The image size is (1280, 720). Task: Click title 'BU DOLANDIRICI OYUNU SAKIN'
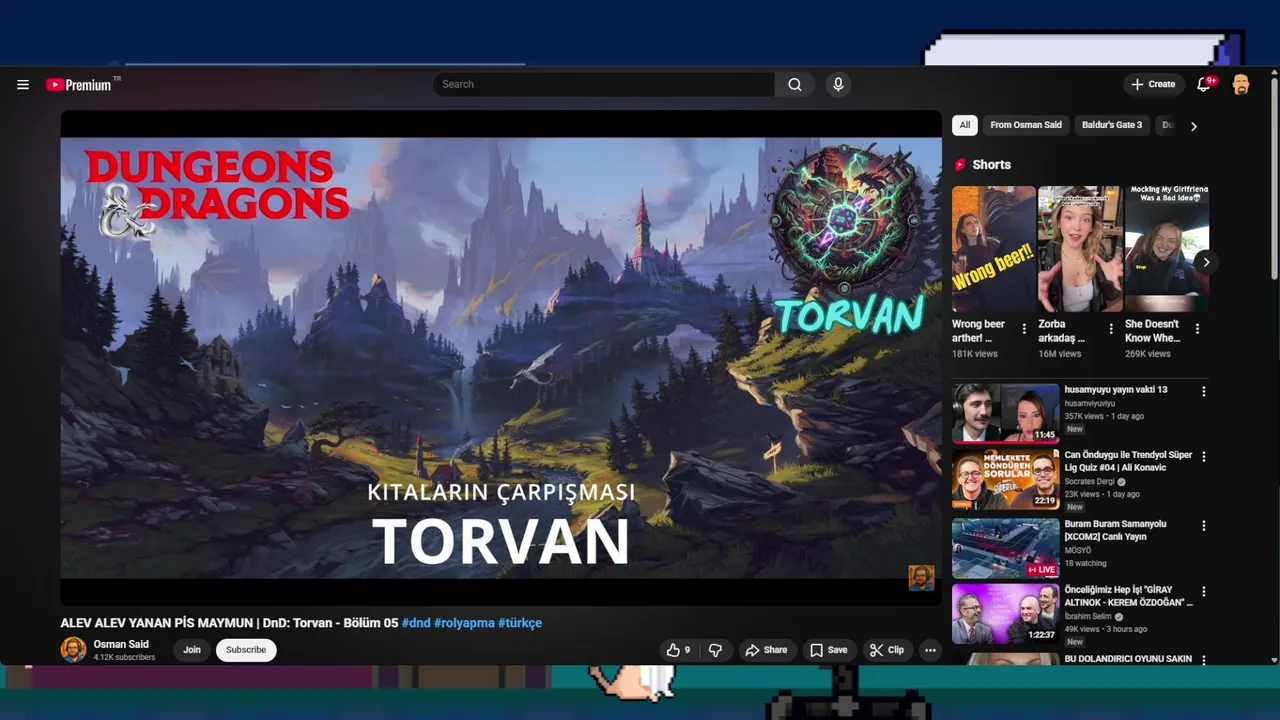coord(1128,659)
